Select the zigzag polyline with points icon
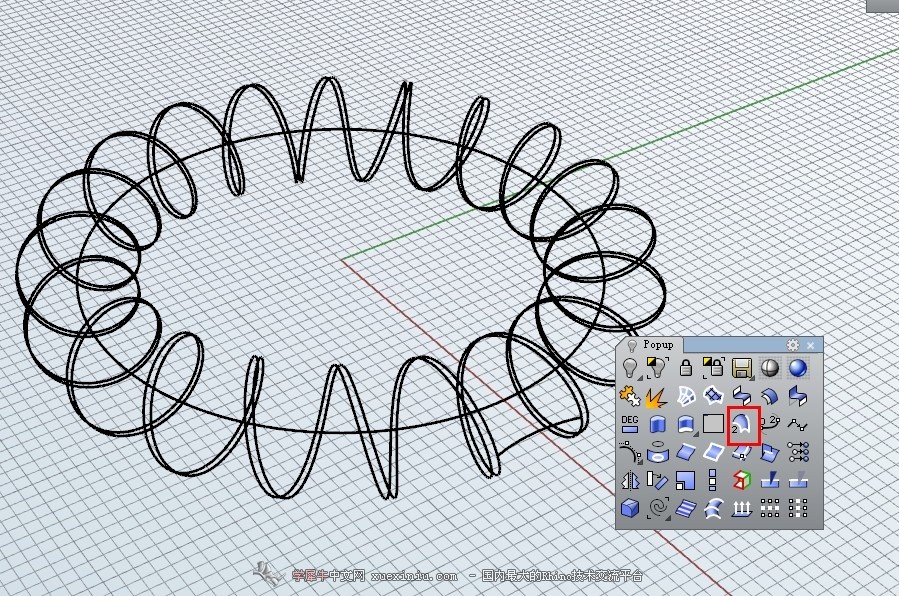 pos(798,424)
